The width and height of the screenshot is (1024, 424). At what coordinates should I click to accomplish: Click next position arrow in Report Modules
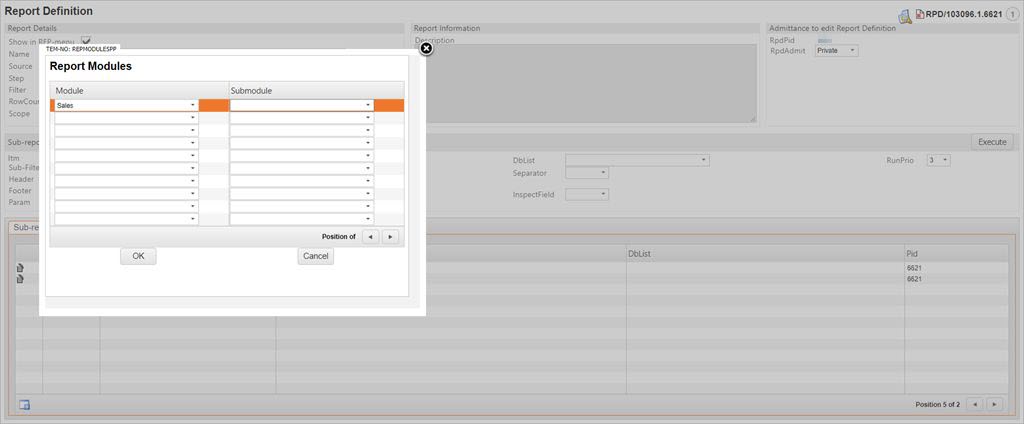(x=390, y=237)
